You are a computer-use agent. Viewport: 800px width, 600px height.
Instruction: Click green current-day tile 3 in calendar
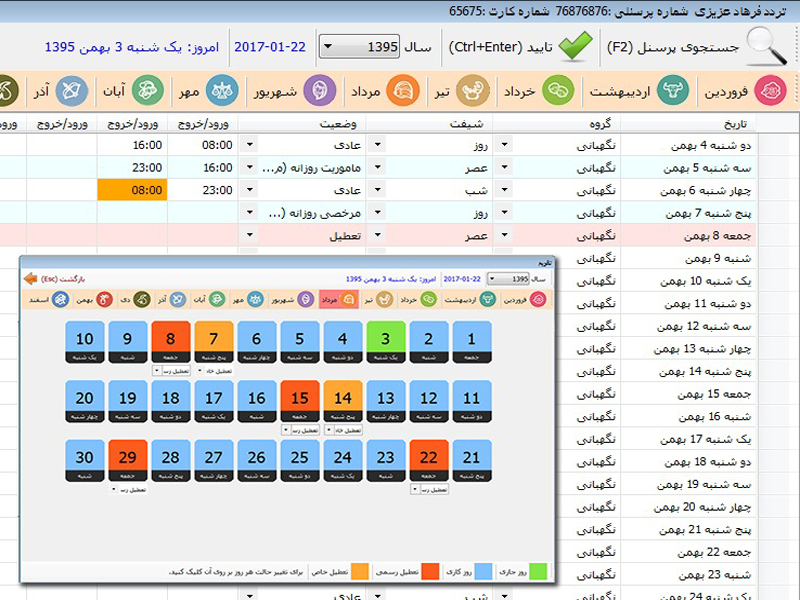[386, 342]
